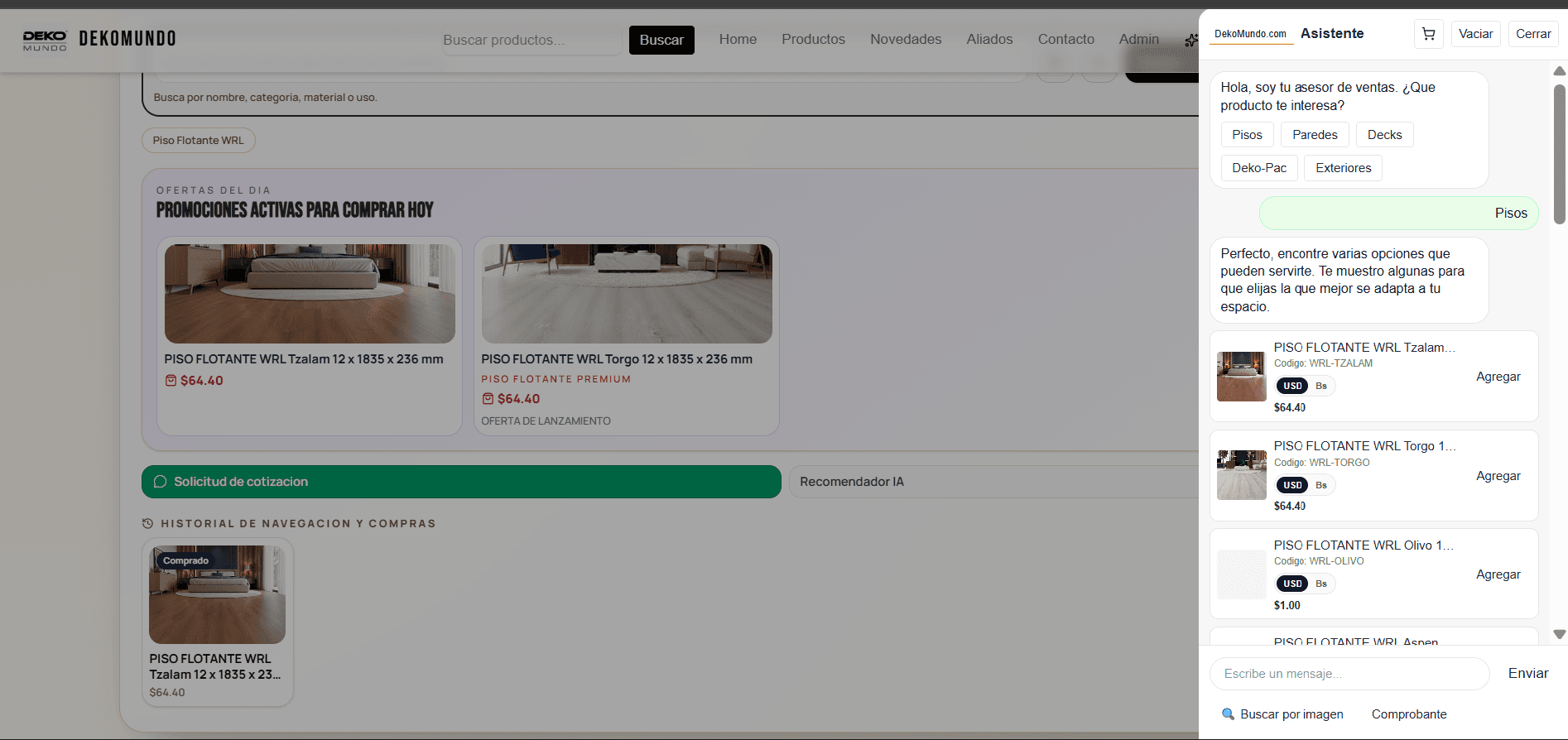Click the history clock icon beside Historial de navegacion

147,524
